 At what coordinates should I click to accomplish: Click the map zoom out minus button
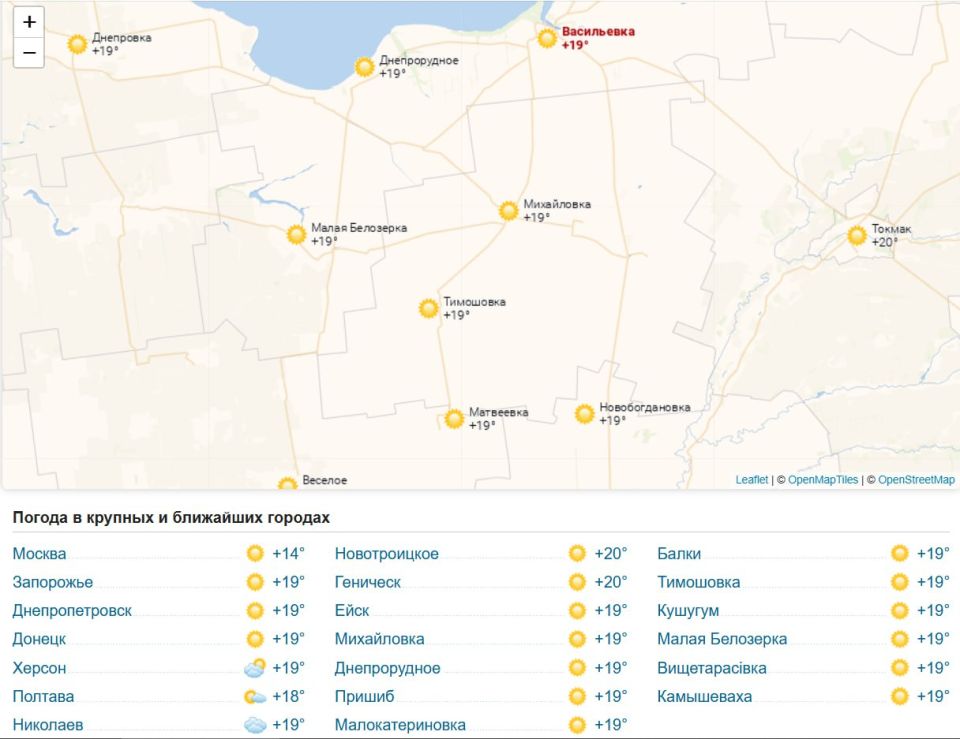coord(29,53)
